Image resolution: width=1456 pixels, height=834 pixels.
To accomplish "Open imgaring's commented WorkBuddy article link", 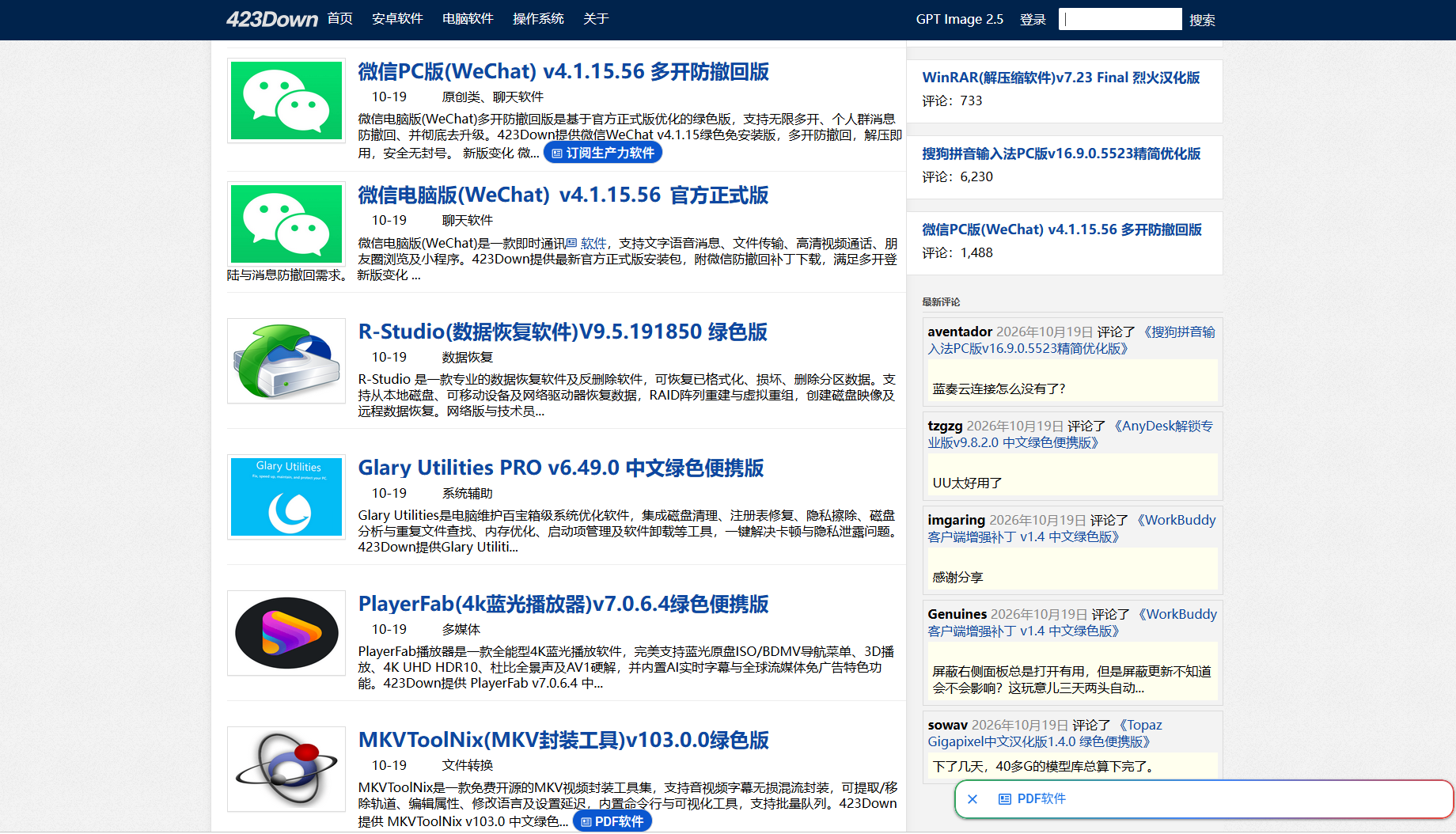I will point(1071,529).
